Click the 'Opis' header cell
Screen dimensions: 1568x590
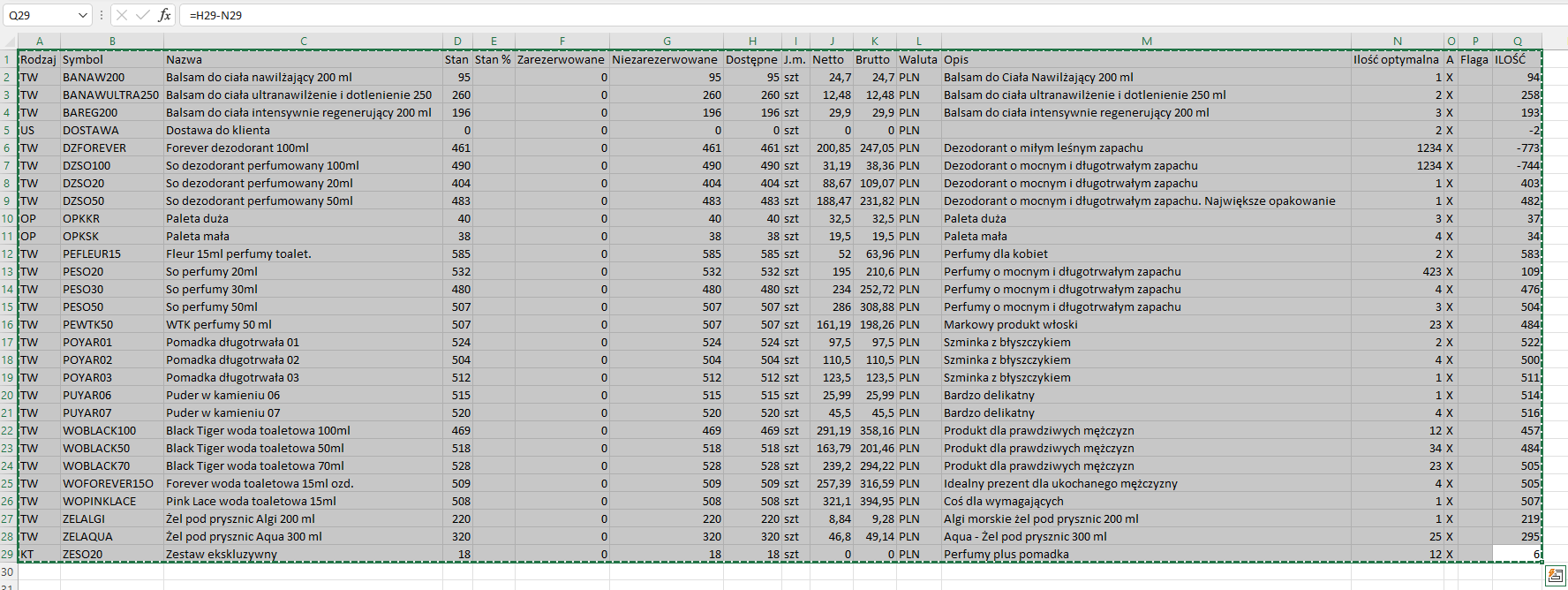click(1146, 59)
